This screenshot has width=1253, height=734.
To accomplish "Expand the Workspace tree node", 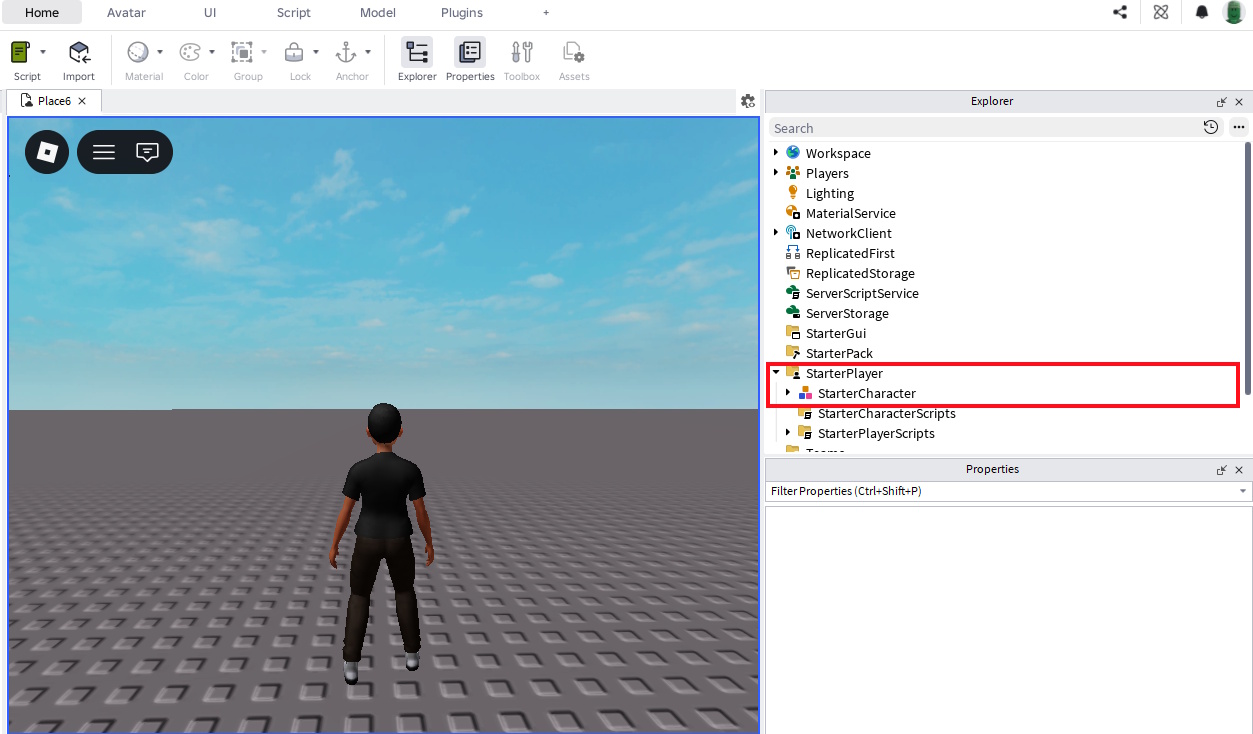I will (x=775, y=153).
